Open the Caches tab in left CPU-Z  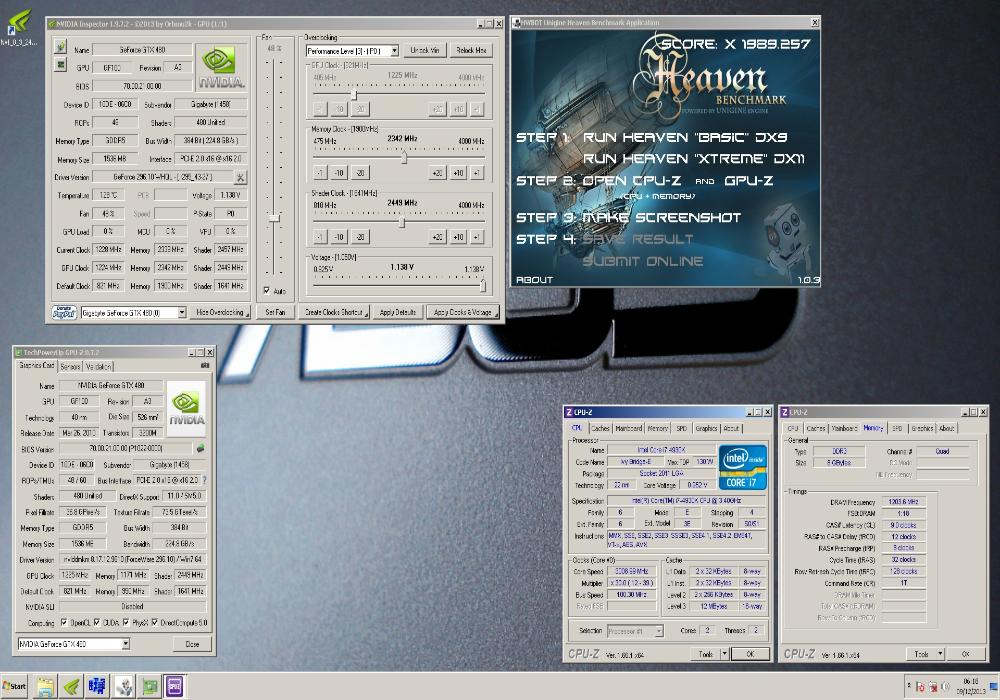[599, 428]
